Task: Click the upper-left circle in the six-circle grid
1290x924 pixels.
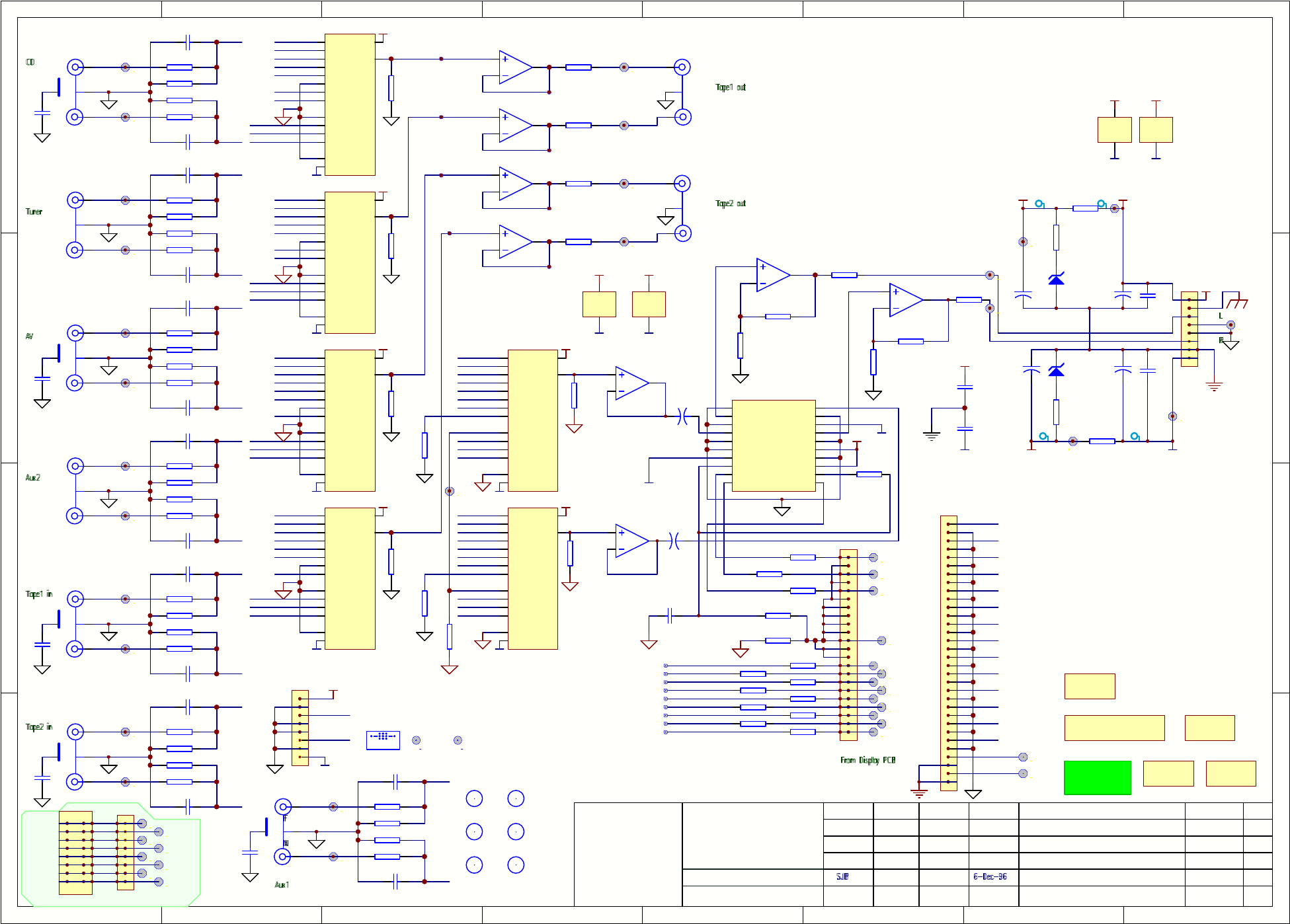Action: coord(474,798)
